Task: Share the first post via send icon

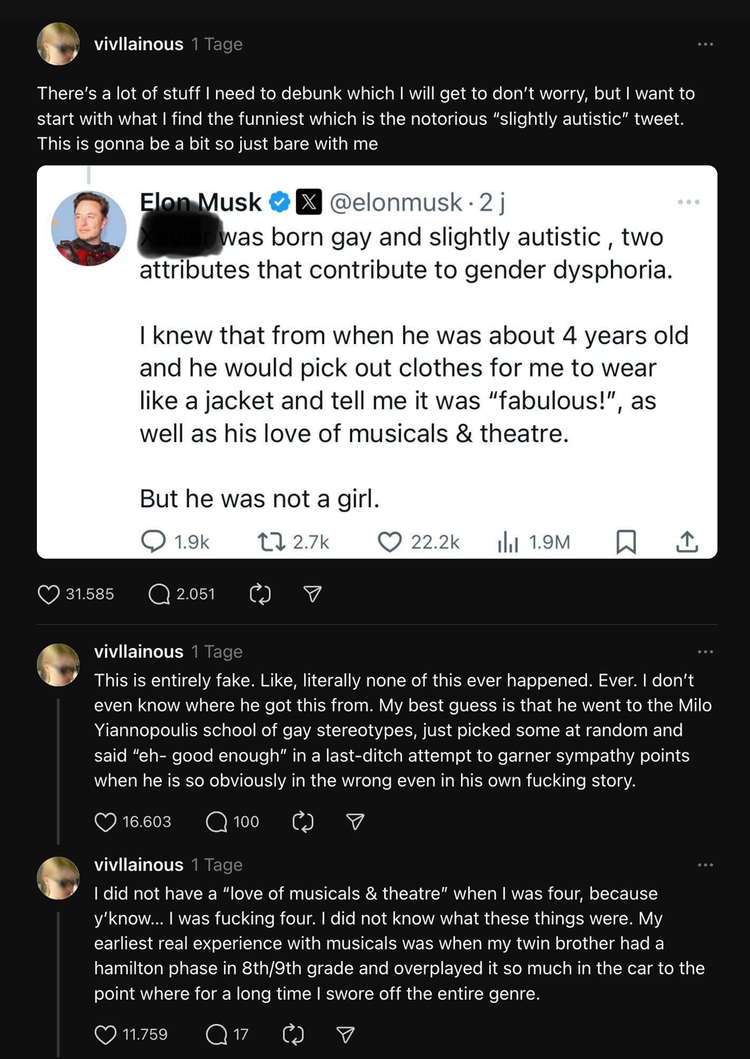Action: click(x=312, y=594)
